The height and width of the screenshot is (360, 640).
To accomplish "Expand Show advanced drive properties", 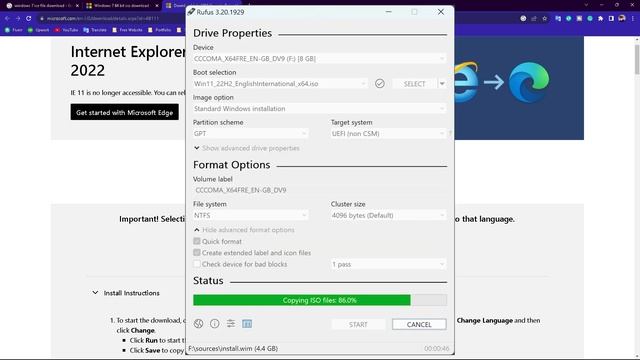I will tap(247, 148).
